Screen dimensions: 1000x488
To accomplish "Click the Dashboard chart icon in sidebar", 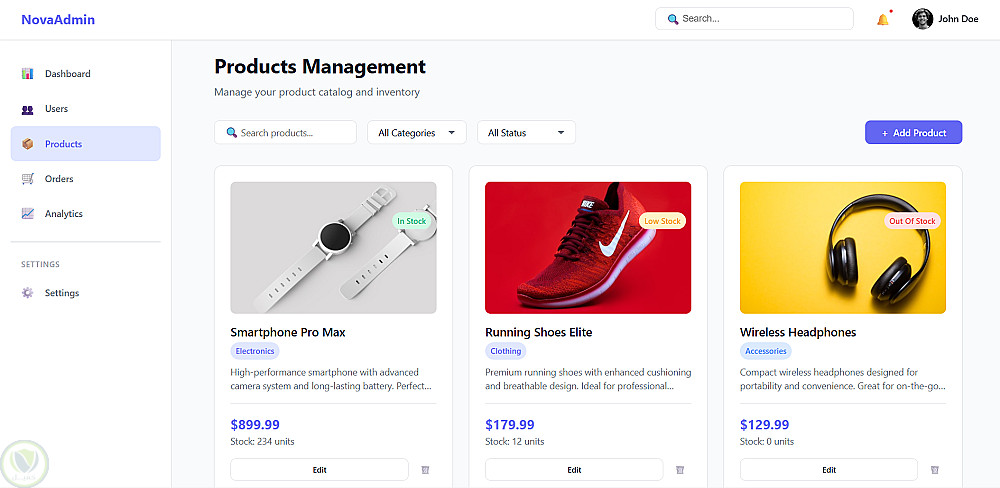I will [x=28, y=74].
